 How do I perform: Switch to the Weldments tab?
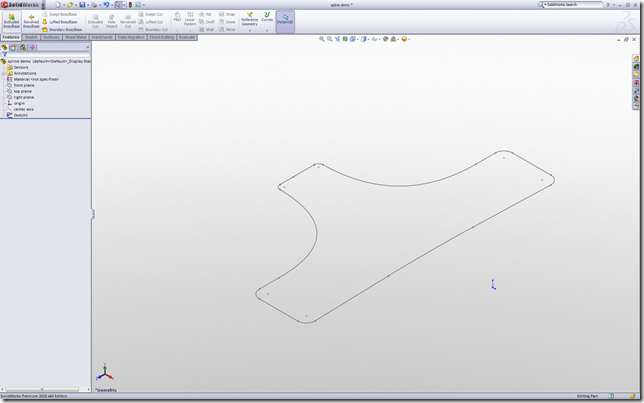102,37
